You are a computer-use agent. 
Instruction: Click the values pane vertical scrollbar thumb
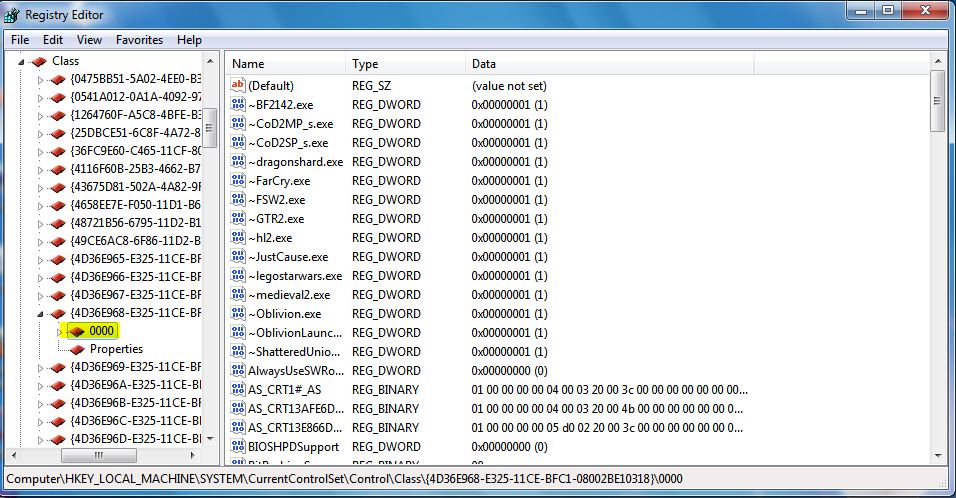pos(938,101)
